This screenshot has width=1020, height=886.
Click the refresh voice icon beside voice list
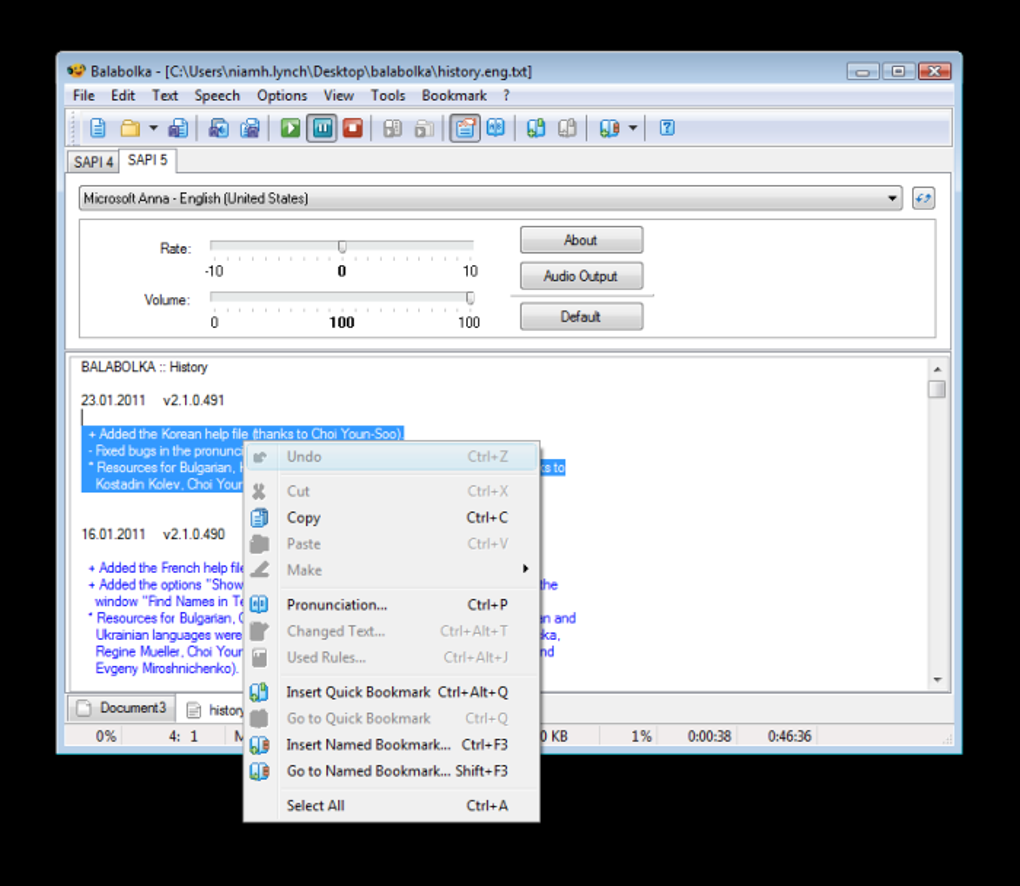[x=923, y=198]
